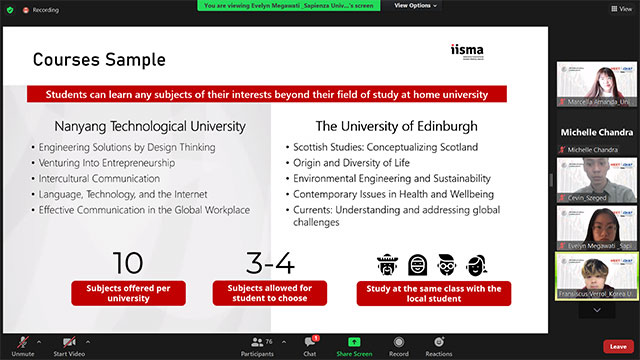Open audio options arrow beside Unmute

point(39,342)
